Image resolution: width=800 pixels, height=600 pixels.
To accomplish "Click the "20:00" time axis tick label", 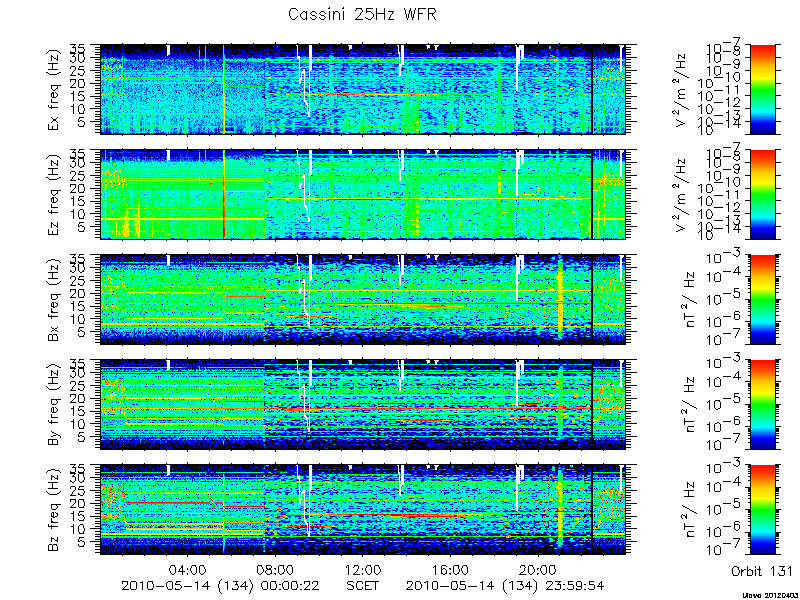I will coord(538,569).
